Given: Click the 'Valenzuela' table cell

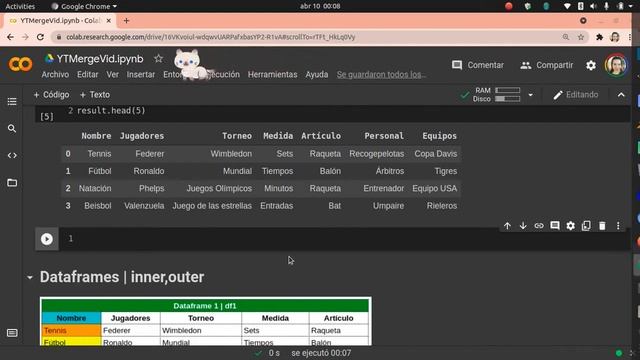Looking at the screenshot, I should pyautogui.click(x=144, y=206).
